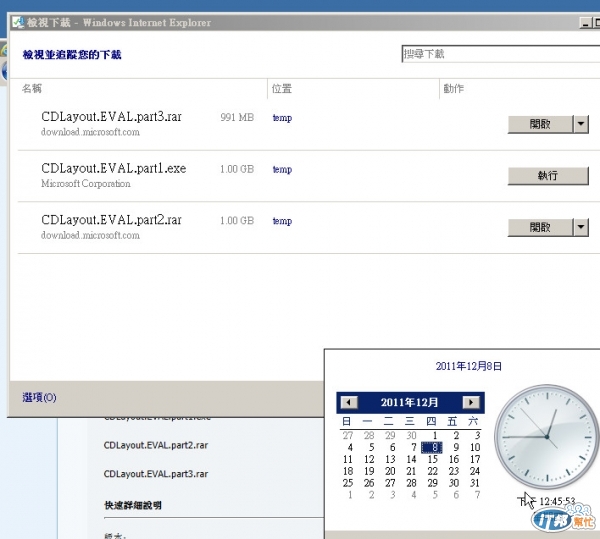Image resolution: width=600 pixels, height=539 pixels.
Task: Click the 名稱 column header
Action: tap(32, 88)
